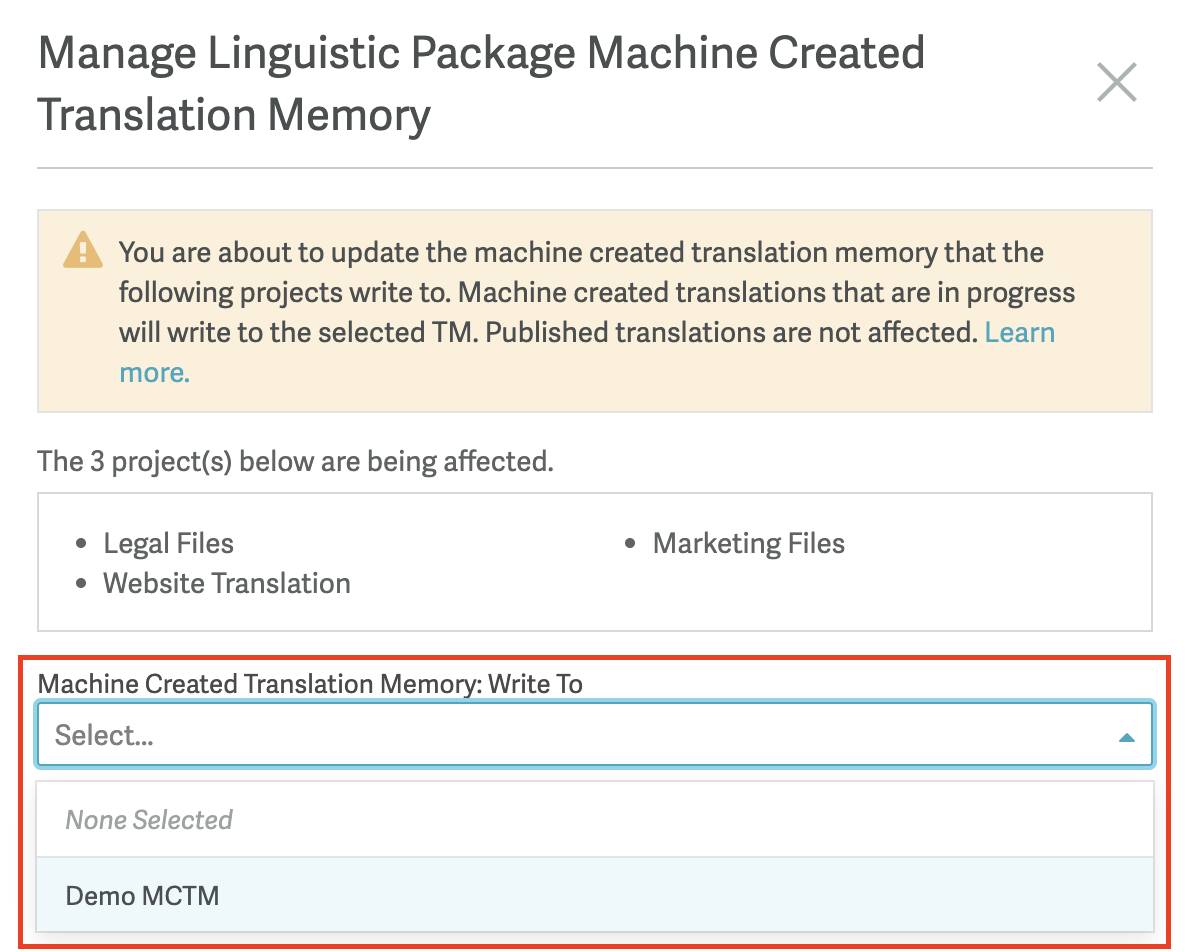This screenshot has width=1202, height=952.
Task: Click the Legal Files project name
Action: click(x=168, y=544)
